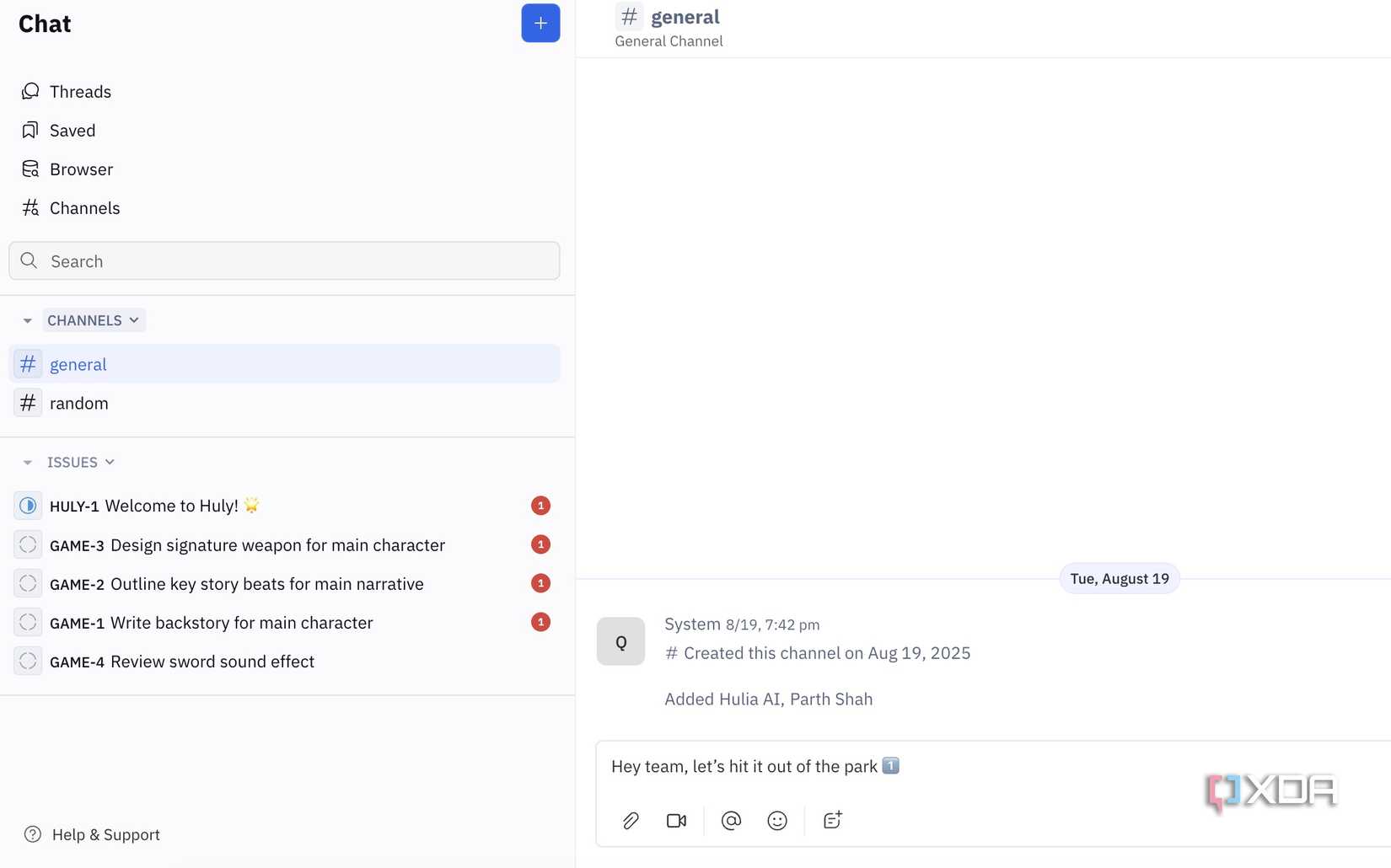Click the in-progress status icon of HULY-1
This screenshot has width=1391, height=868.
28,505
